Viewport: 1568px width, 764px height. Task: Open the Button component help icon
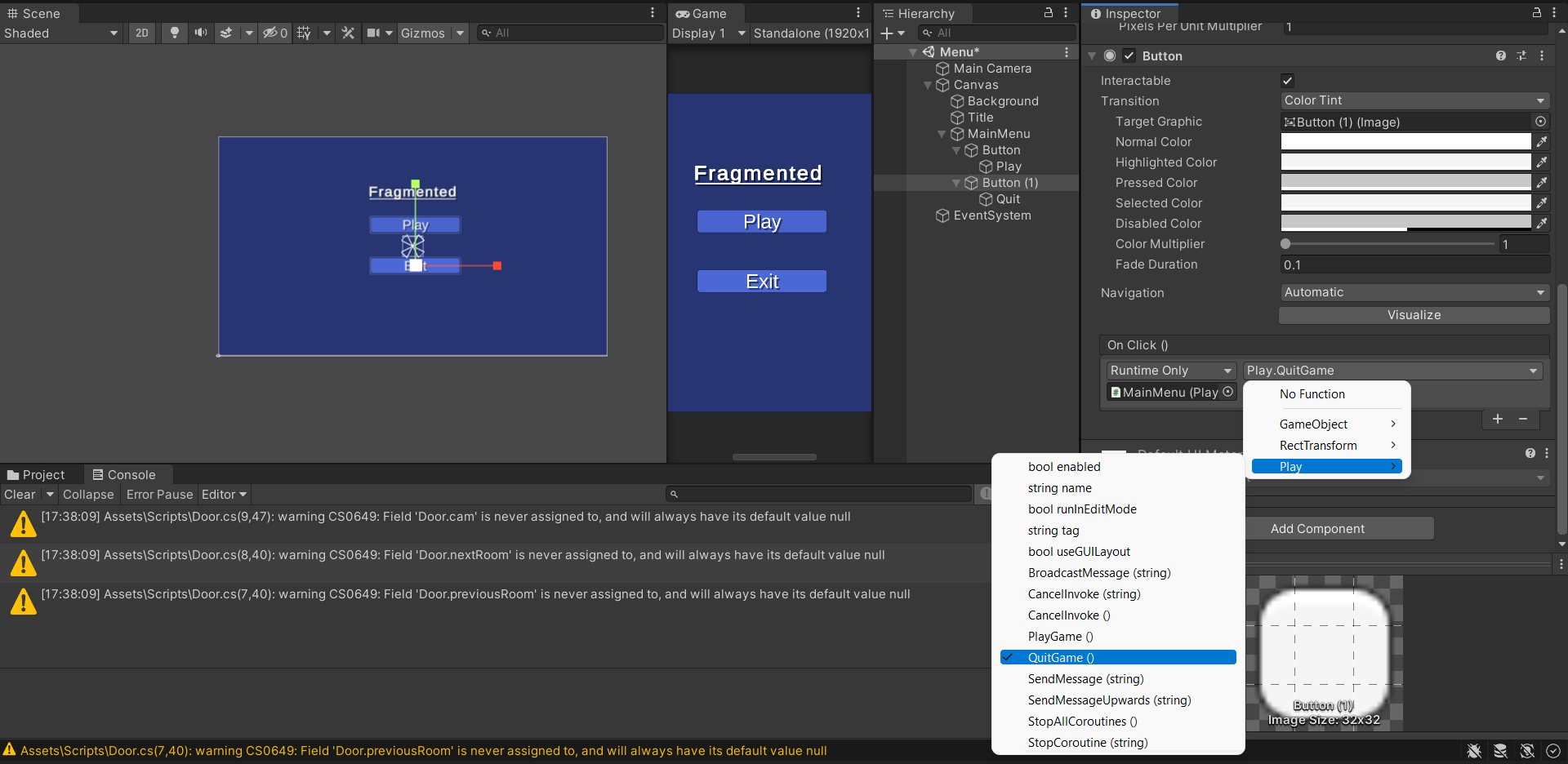click(x=1501, y=56)
